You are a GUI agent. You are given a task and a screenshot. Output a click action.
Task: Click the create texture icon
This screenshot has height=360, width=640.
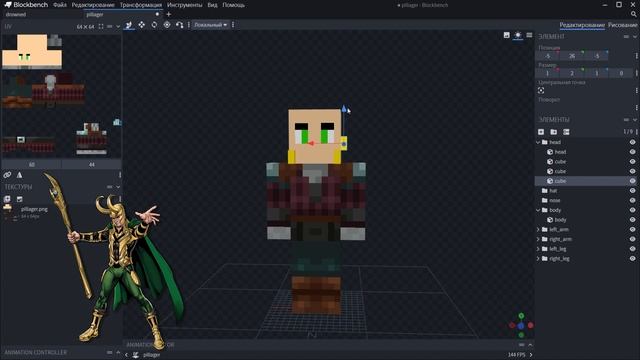(20, 199)
